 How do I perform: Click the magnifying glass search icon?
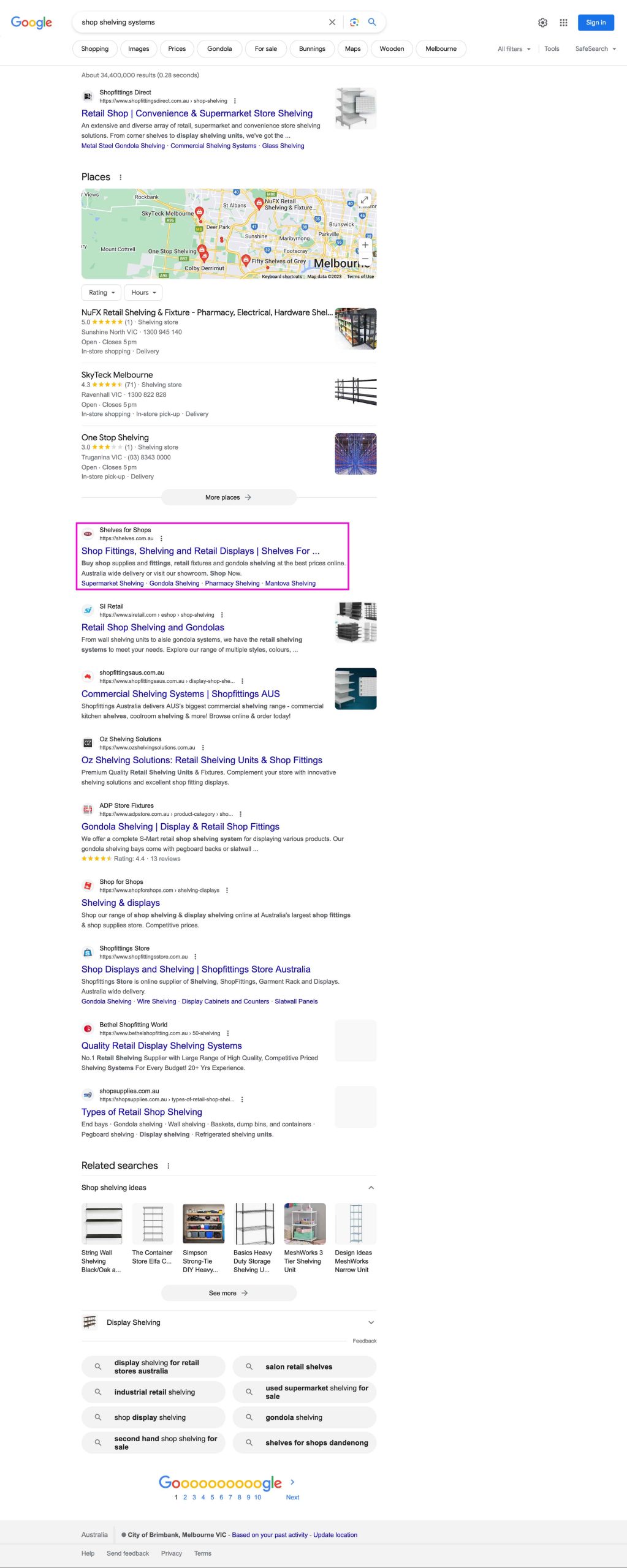point(372,22)
